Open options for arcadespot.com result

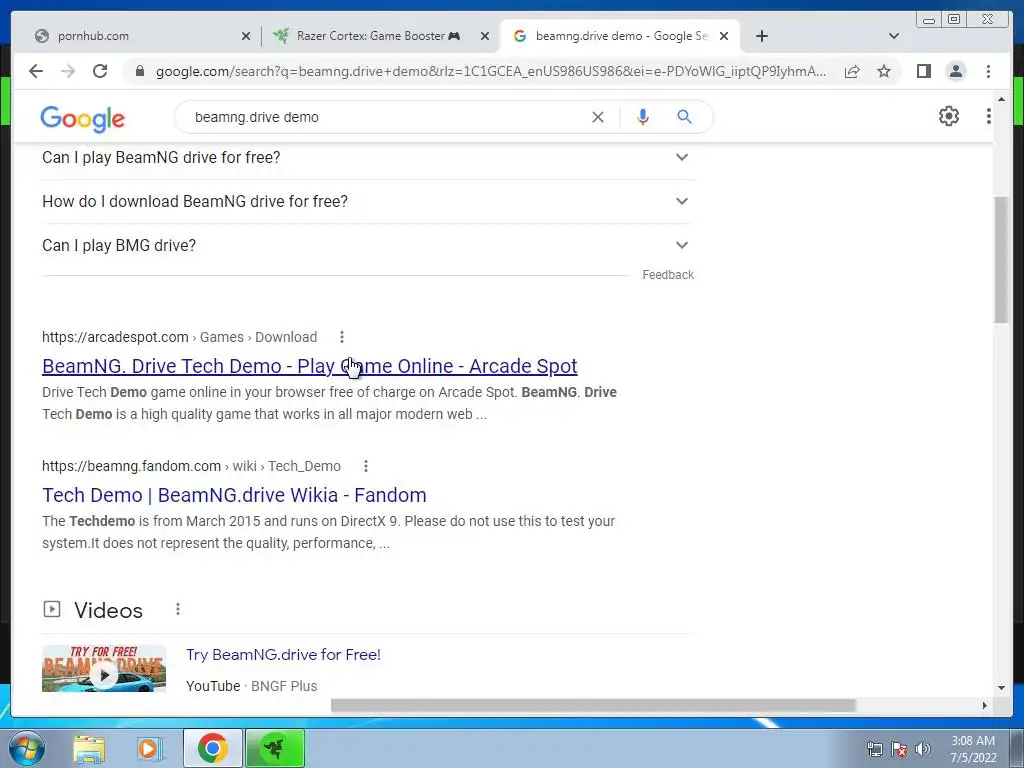click(x=342, y=337)
